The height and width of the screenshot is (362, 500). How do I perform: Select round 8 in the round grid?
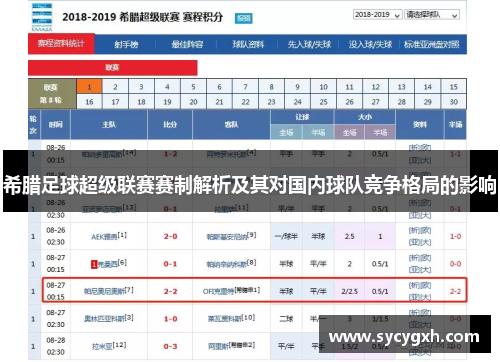tap(271, 87)
